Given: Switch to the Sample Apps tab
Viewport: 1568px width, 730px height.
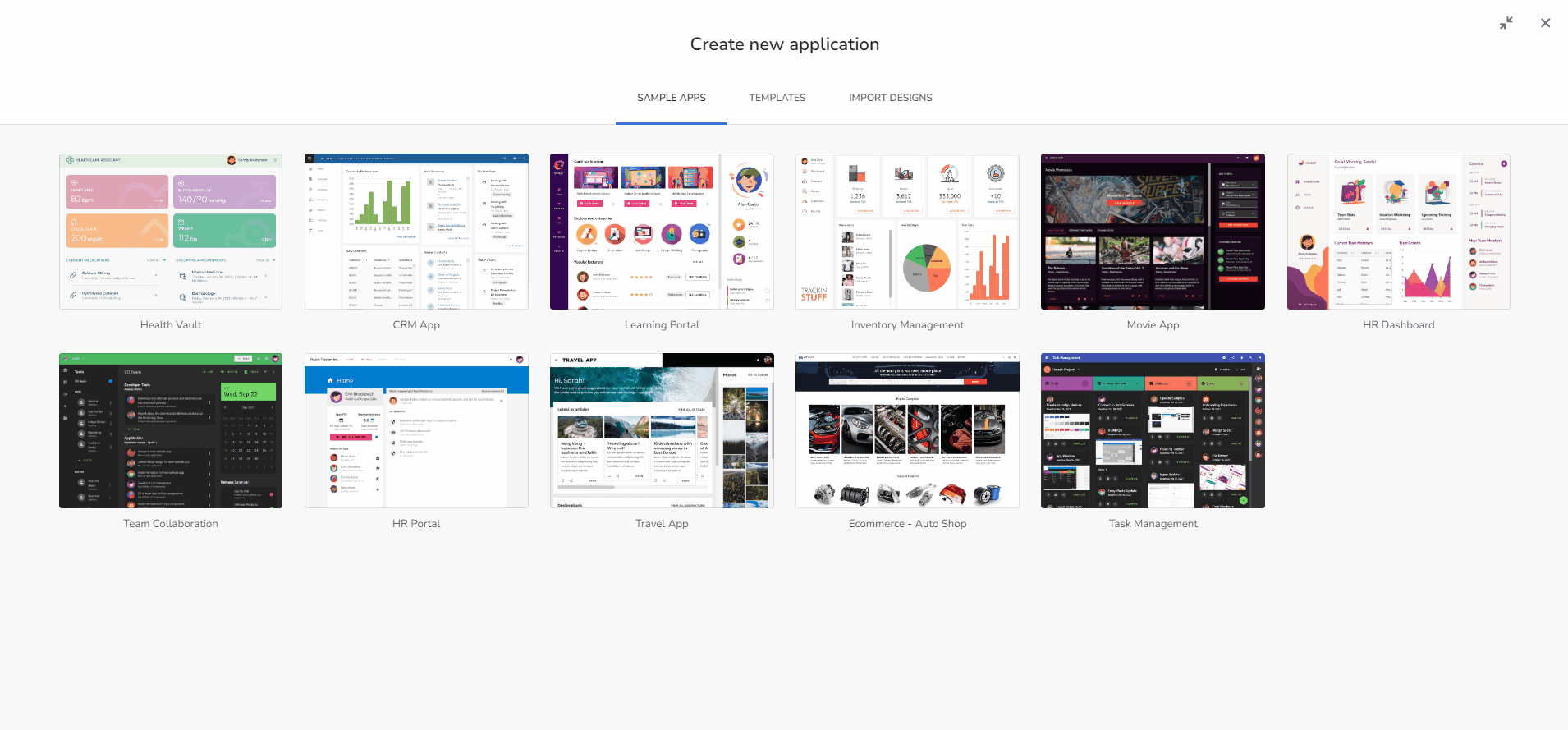Looking at the screenshot, I should pos(671,98).
